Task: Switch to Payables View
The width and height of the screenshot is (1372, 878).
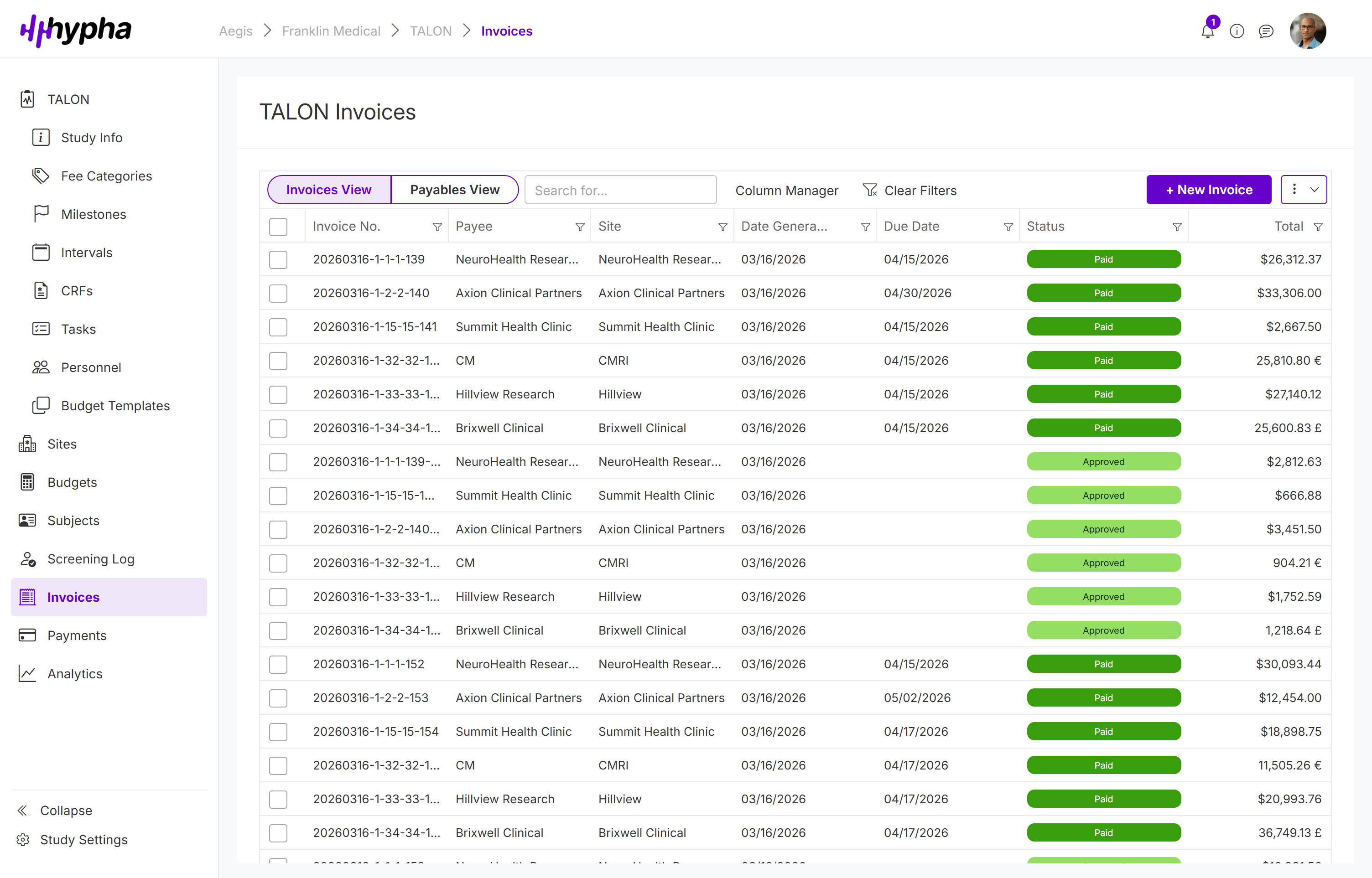Action: [454, 189]
